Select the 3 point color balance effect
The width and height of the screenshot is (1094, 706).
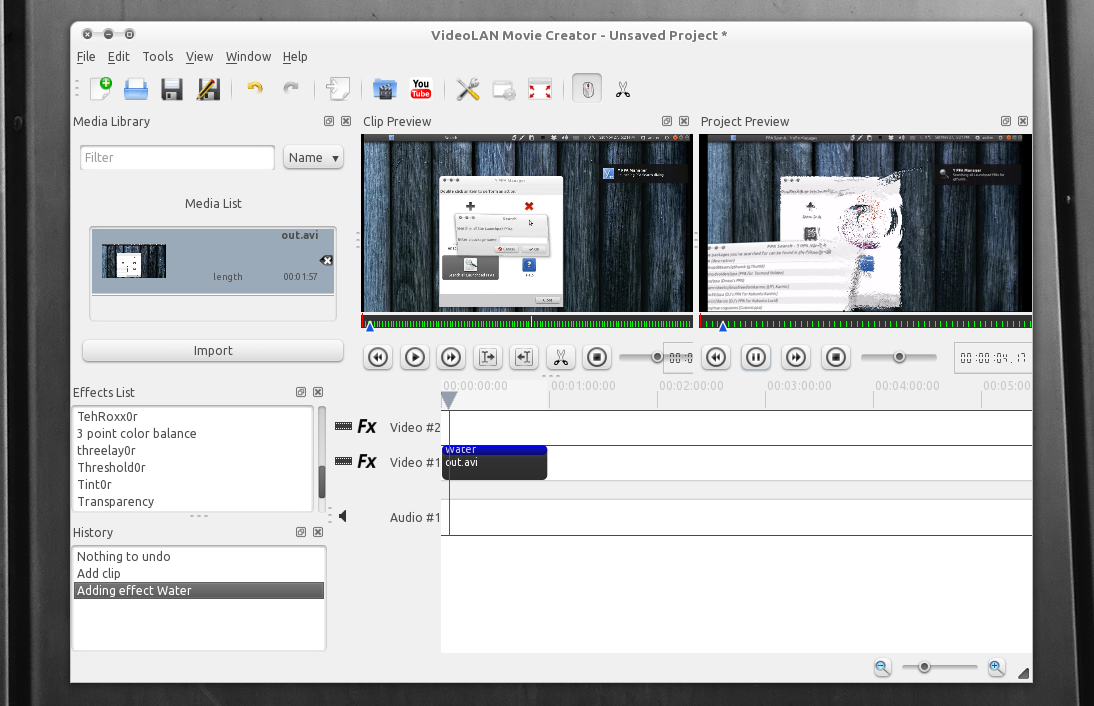(x=137, y=433)
